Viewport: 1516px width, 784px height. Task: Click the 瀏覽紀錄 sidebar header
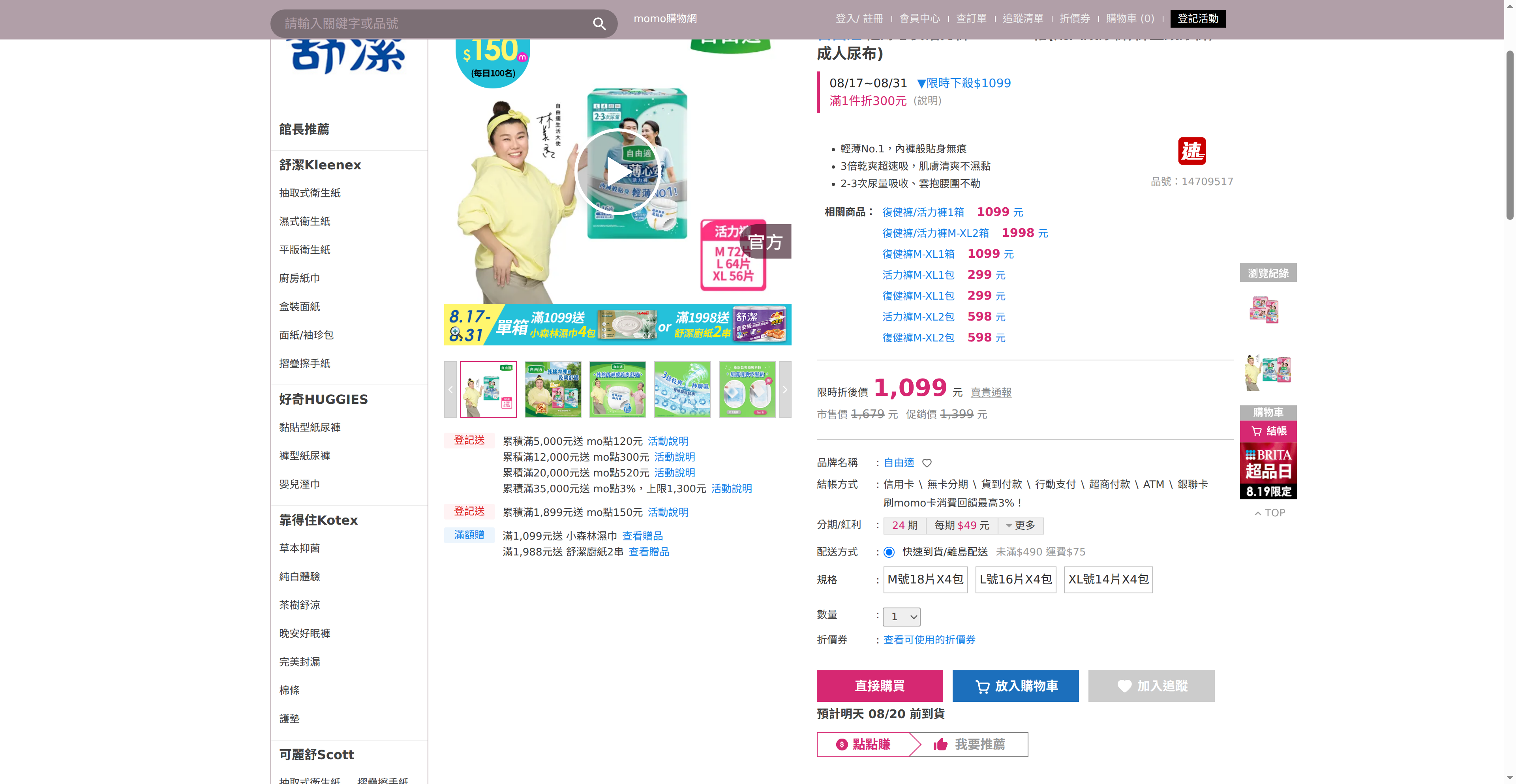[x=1268, y=273]
